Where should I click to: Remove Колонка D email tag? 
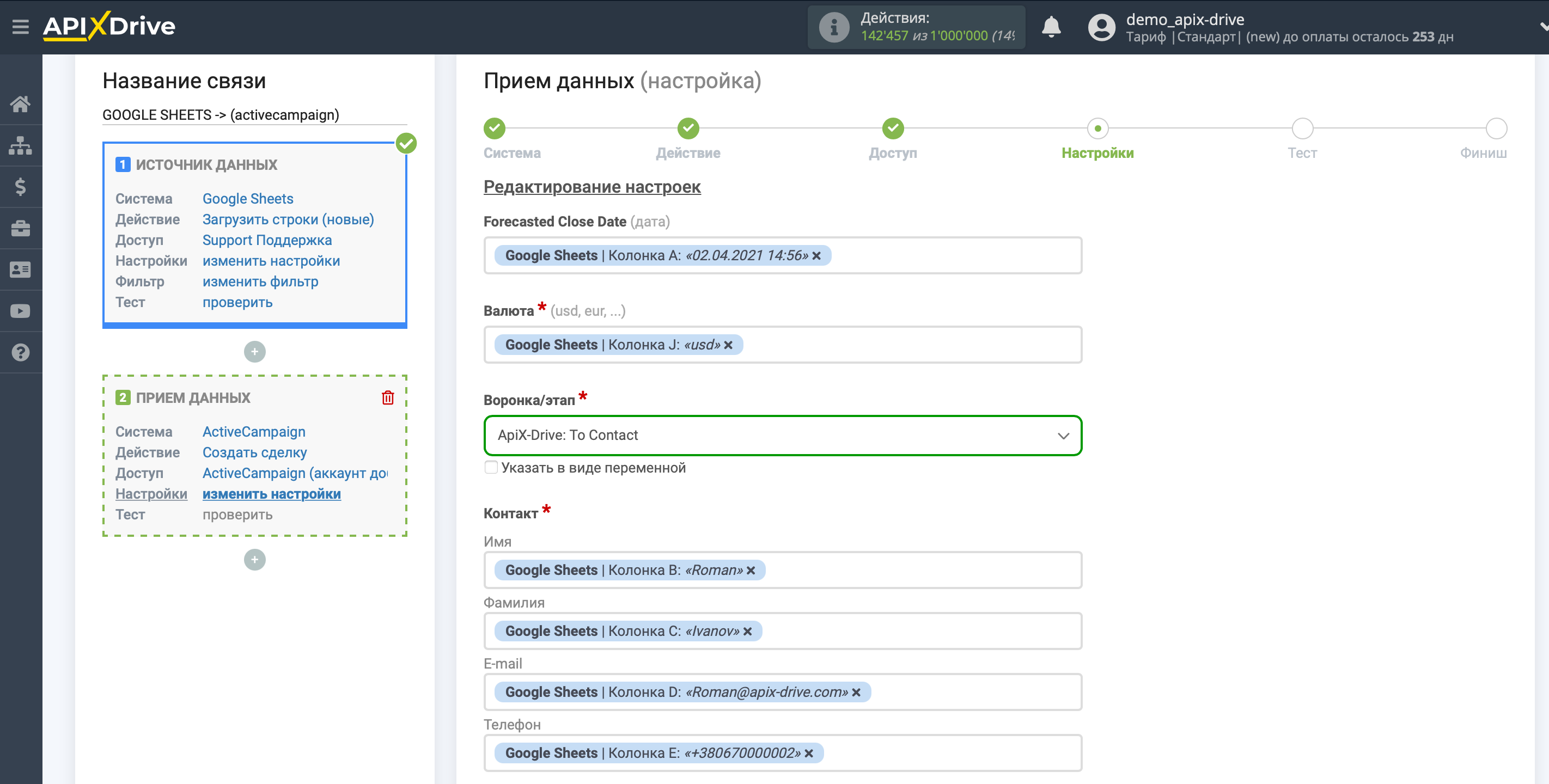(x=856, y=693)
